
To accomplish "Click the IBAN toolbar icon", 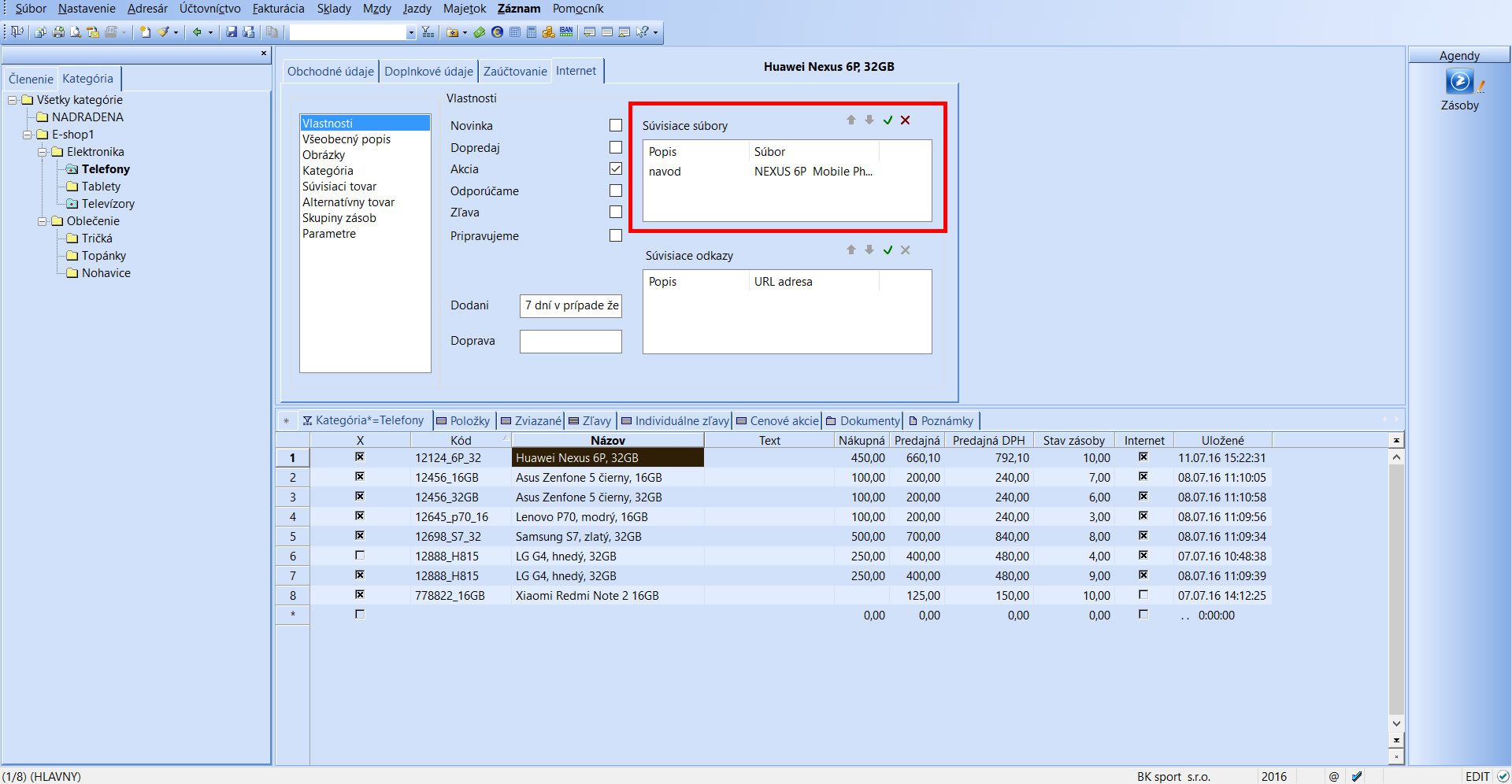I will [566, 31].
